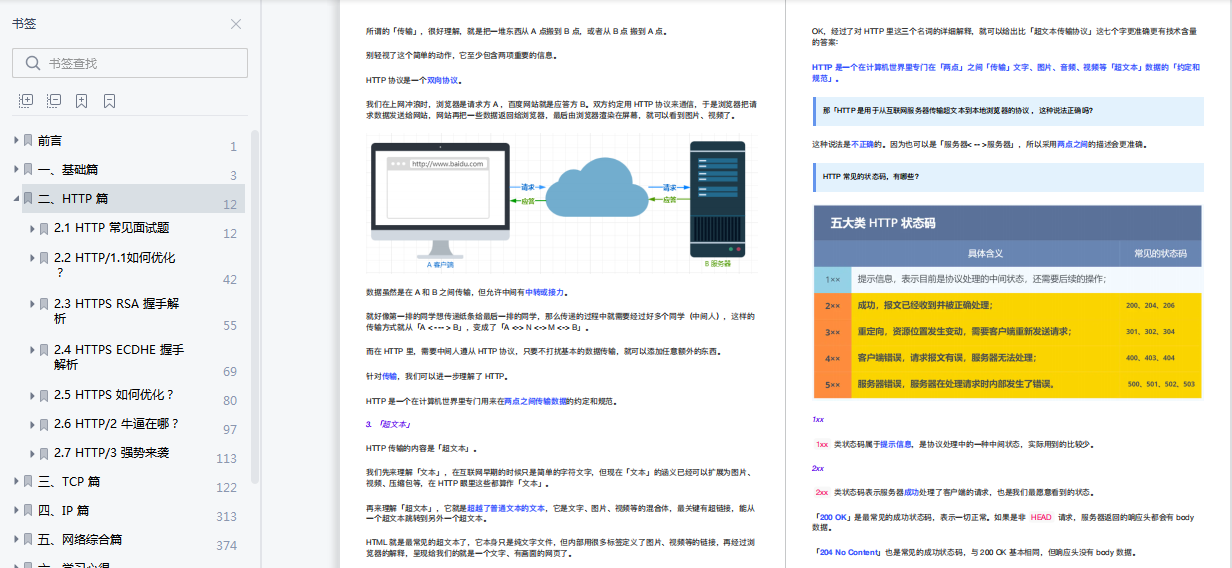Collapse the 二、HTTP 篇 bookmark arrow
The height and width of the screenshot is (568, 1232).
tap(16, 199)
